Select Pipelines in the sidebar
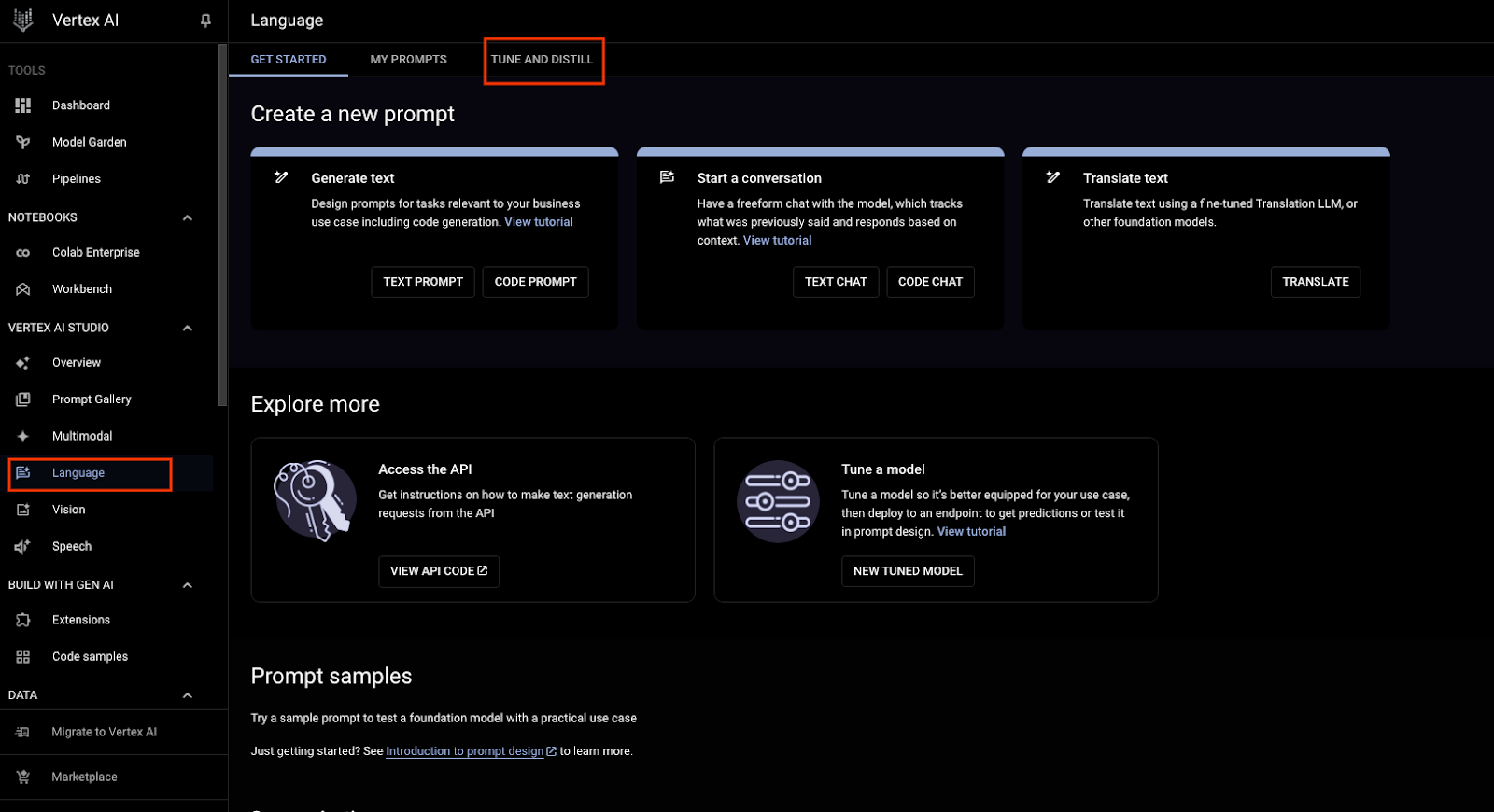1494x812 pixels. 77,179
